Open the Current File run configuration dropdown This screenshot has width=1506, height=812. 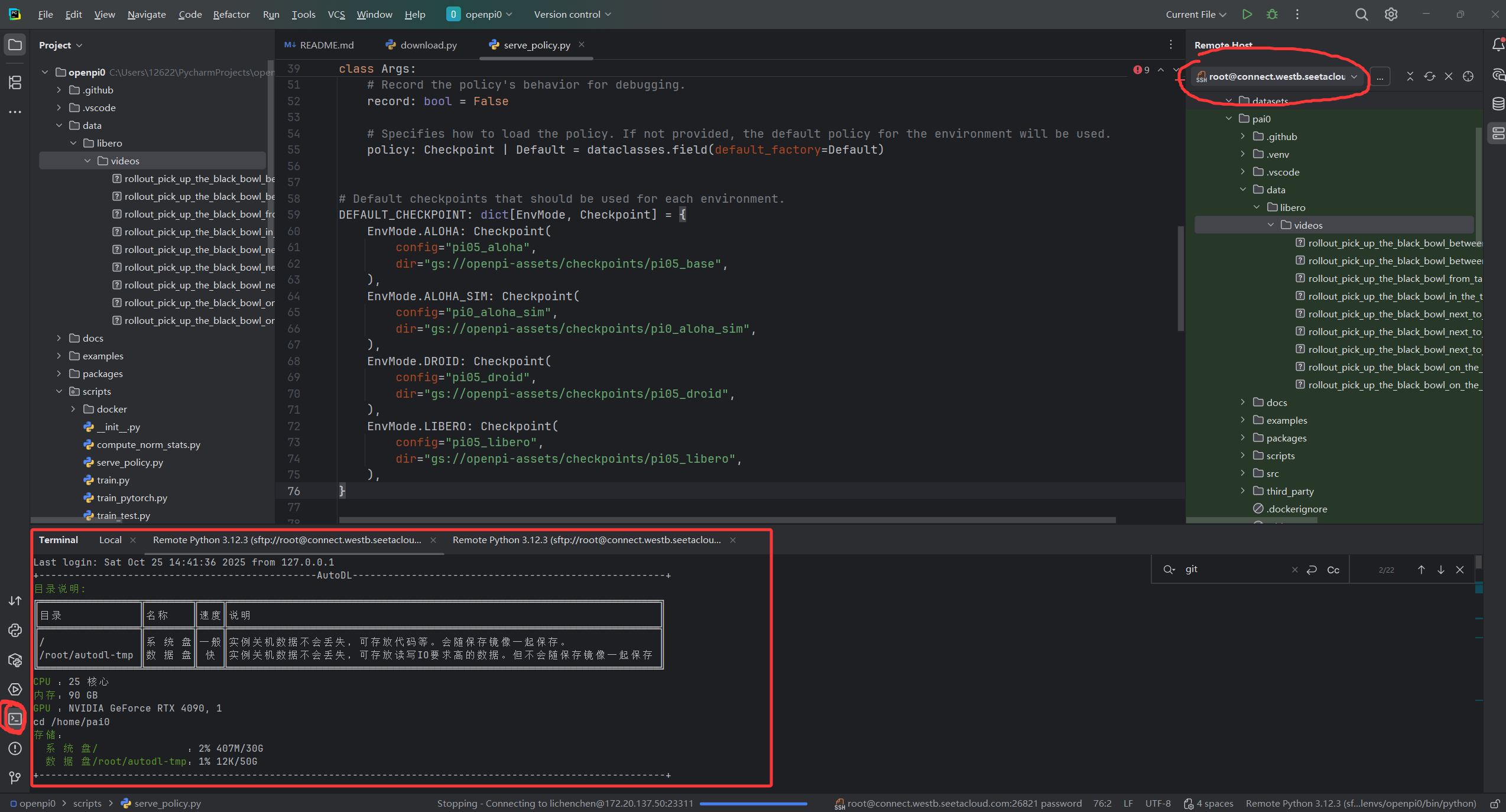tap(1195, 14)
